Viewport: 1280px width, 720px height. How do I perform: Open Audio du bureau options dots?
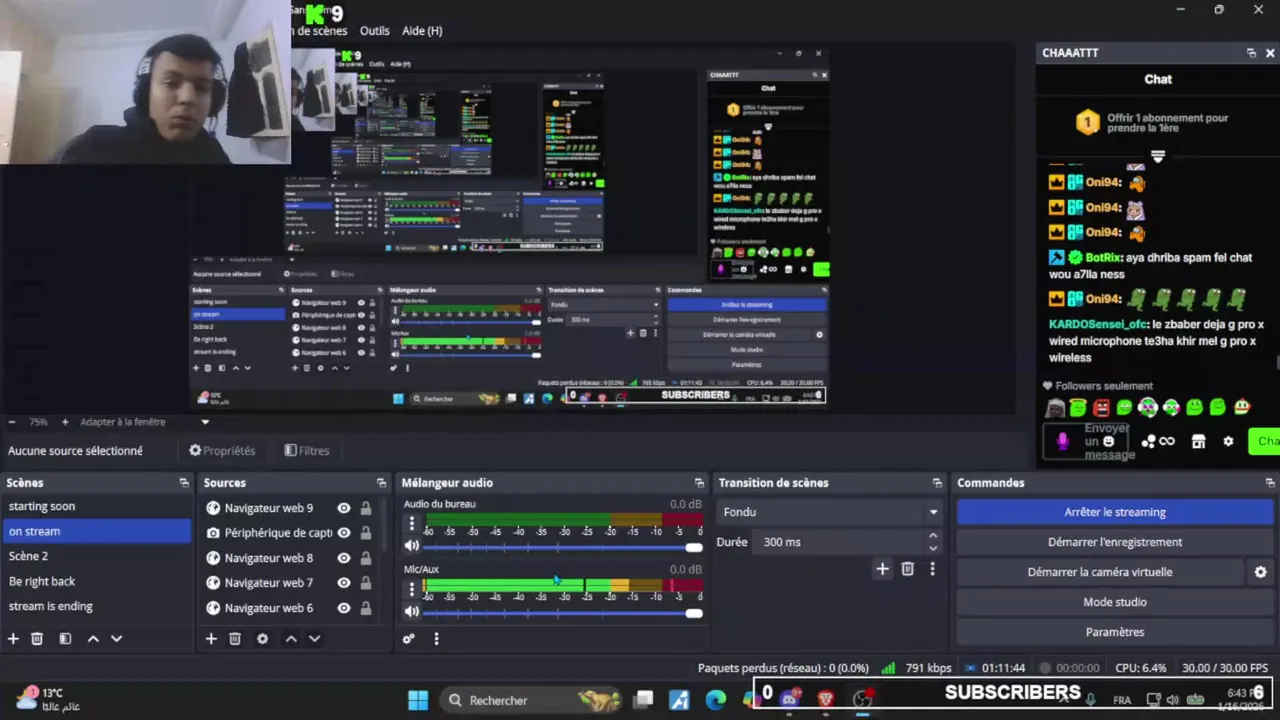click(411, 524)
